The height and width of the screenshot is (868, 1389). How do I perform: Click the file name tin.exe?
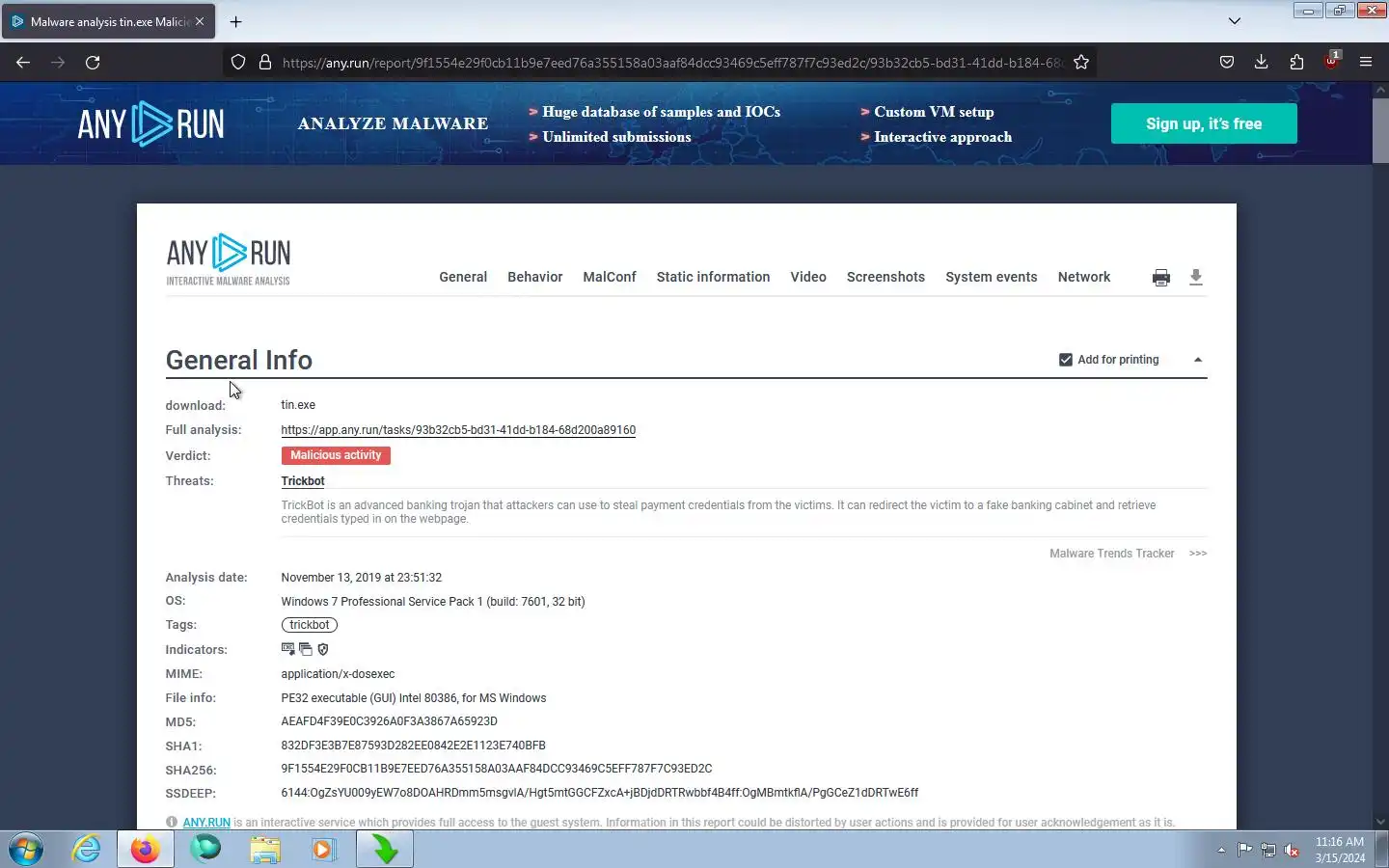[298, 405]
